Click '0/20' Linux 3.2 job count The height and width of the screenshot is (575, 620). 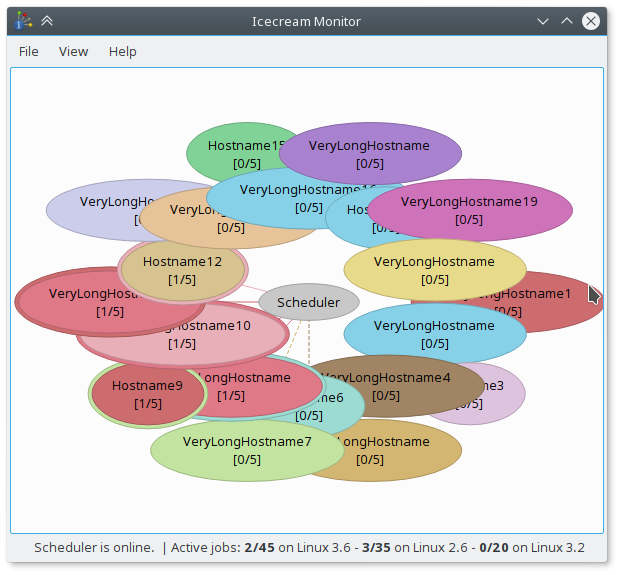[x=494, y=547]
